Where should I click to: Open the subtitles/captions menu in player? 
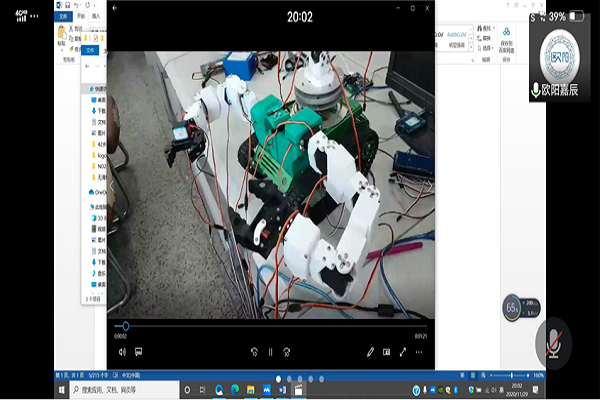138,352
